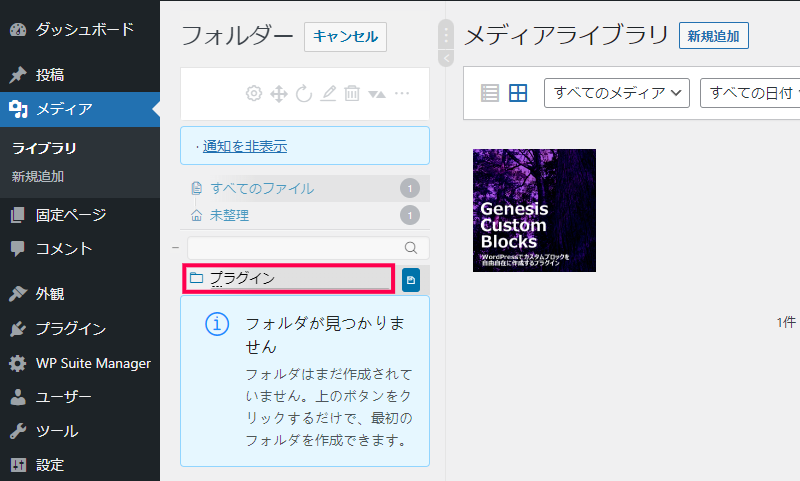Click the folder search magnifier icon
The height and width of the screenshot is (481, 800).
click(x=411, y=248)
